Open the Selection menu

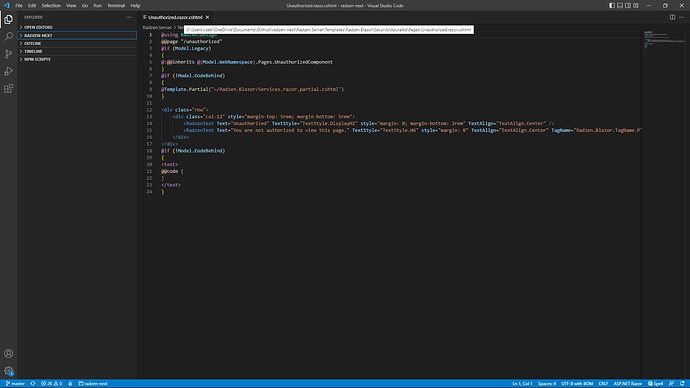pyautogui.click(x=51, y=6)
